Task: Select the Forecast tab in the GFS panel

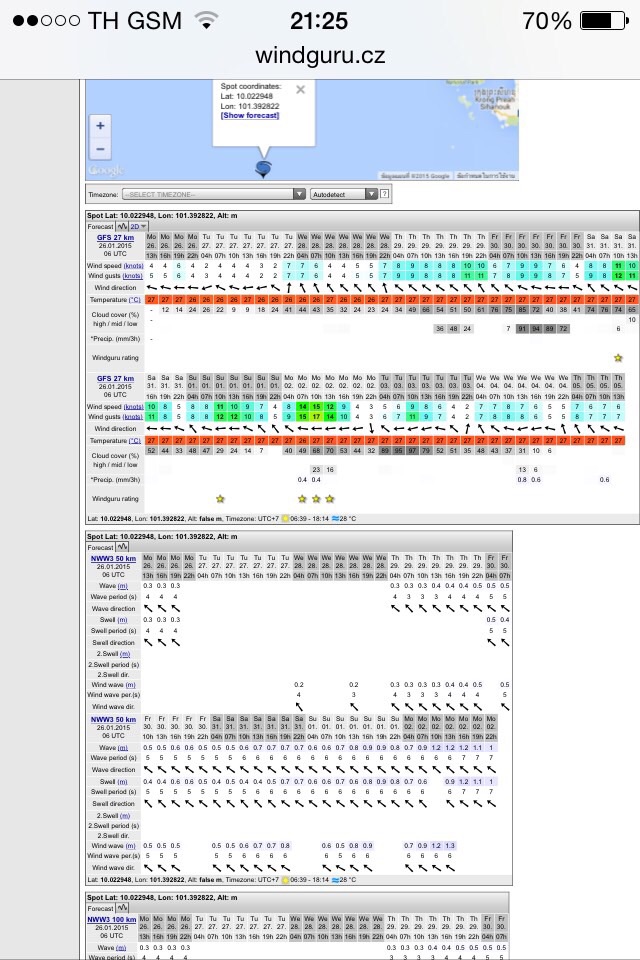Action: (x=100, y=227)
